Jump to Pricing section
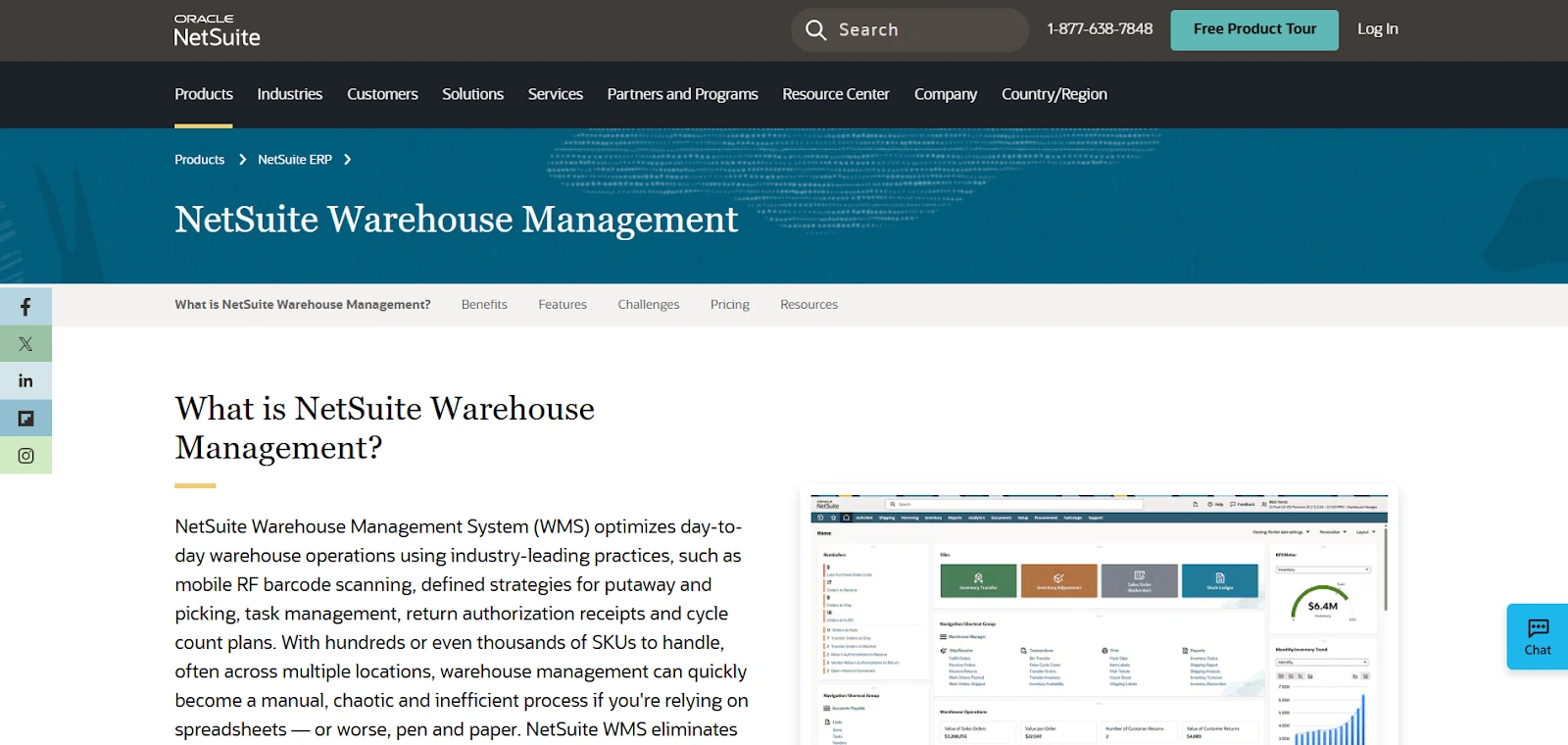The image size is (1568, 745). tap(730, 305)
